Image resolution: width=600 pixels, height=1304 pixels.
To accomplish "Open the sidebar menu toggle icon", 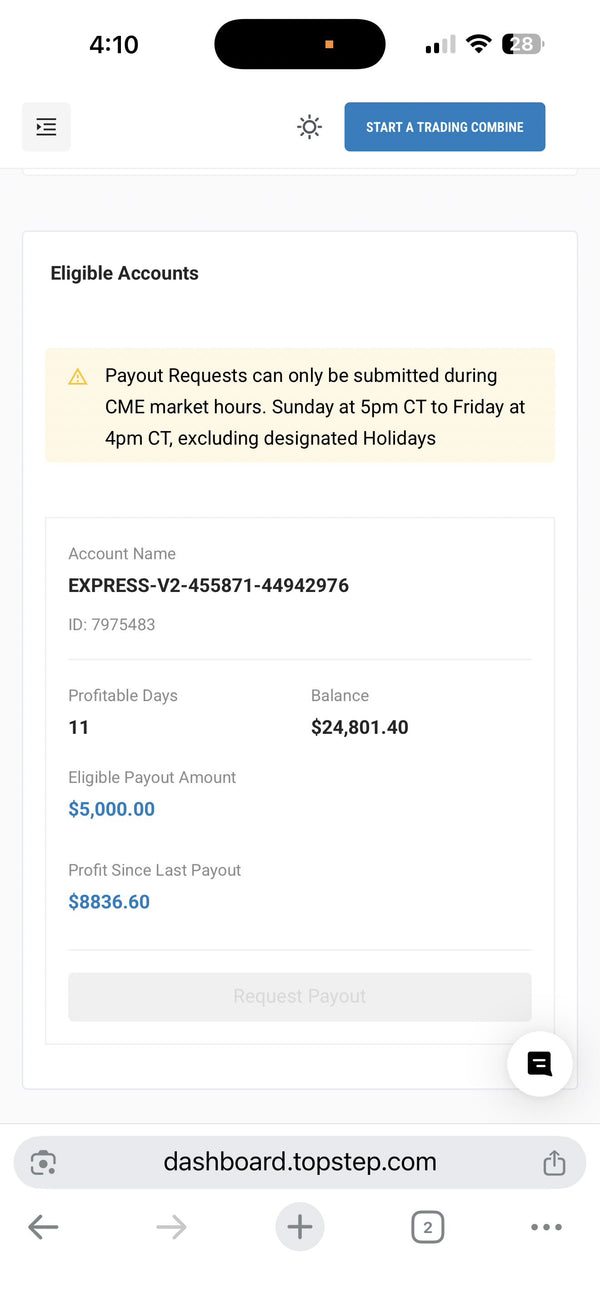I will click(x=46, y=127).
